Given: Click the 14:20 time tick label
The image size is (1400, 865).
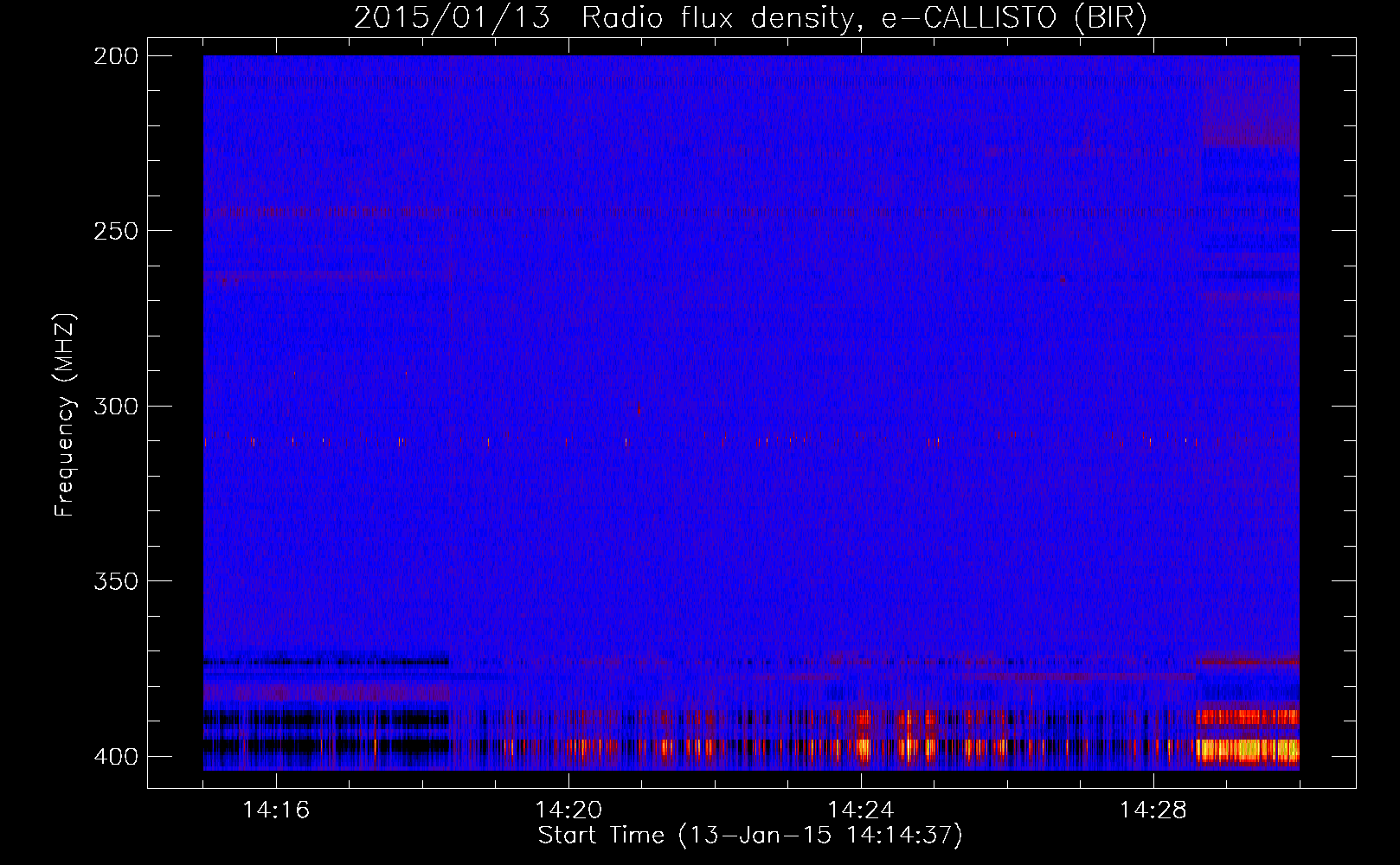Looking at the screenshot, I should click(x=568, y=810).
